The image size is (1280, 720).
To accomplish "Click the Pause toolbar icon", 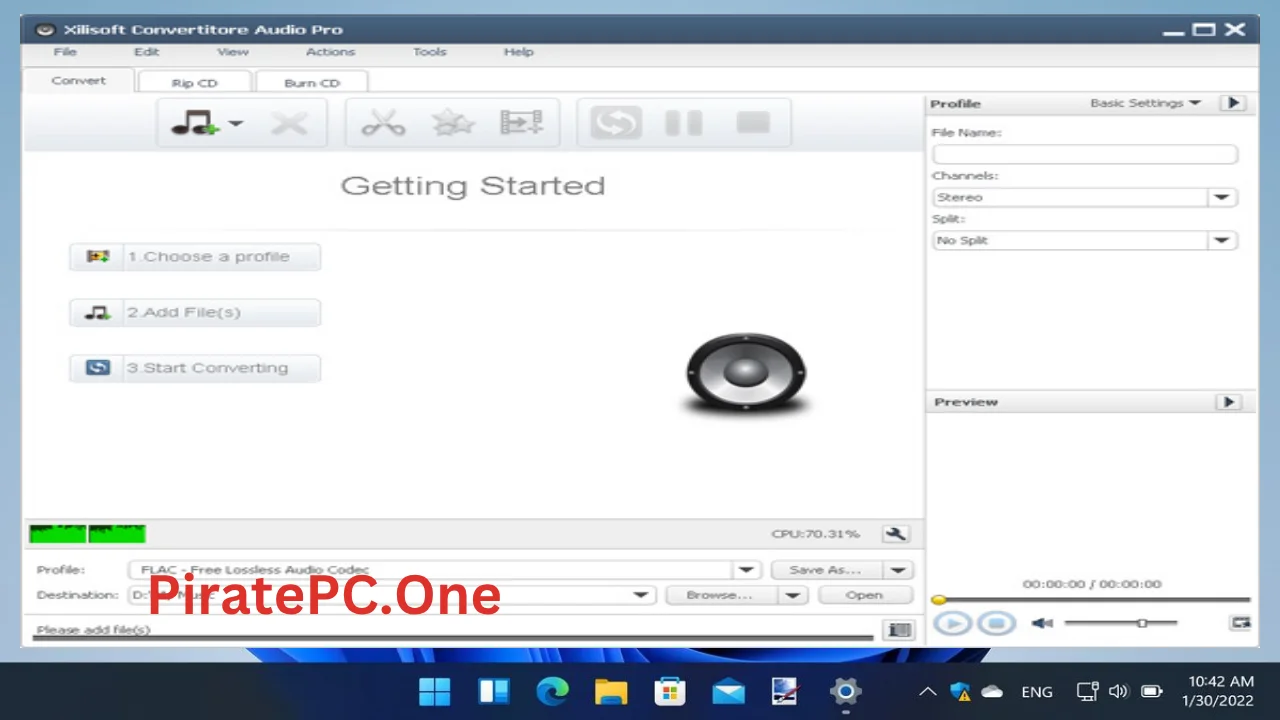I will (x=684, y=123).
